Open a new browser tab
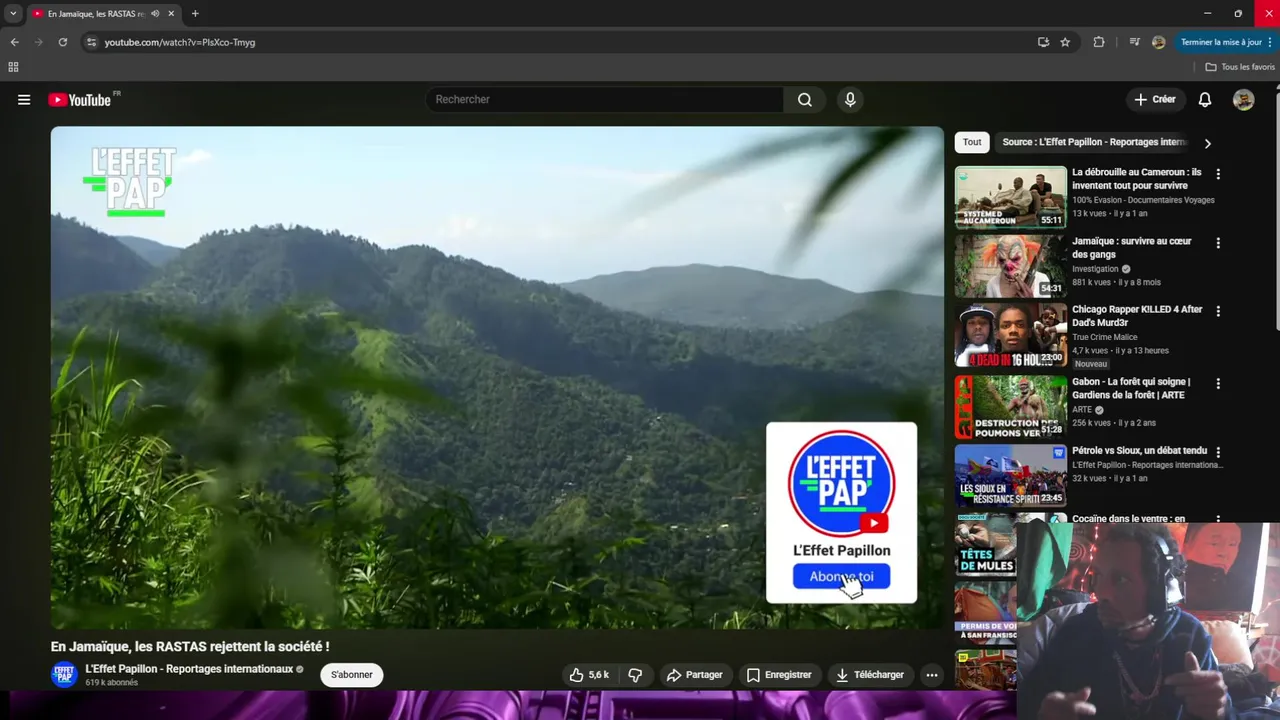 pos(195,14)
